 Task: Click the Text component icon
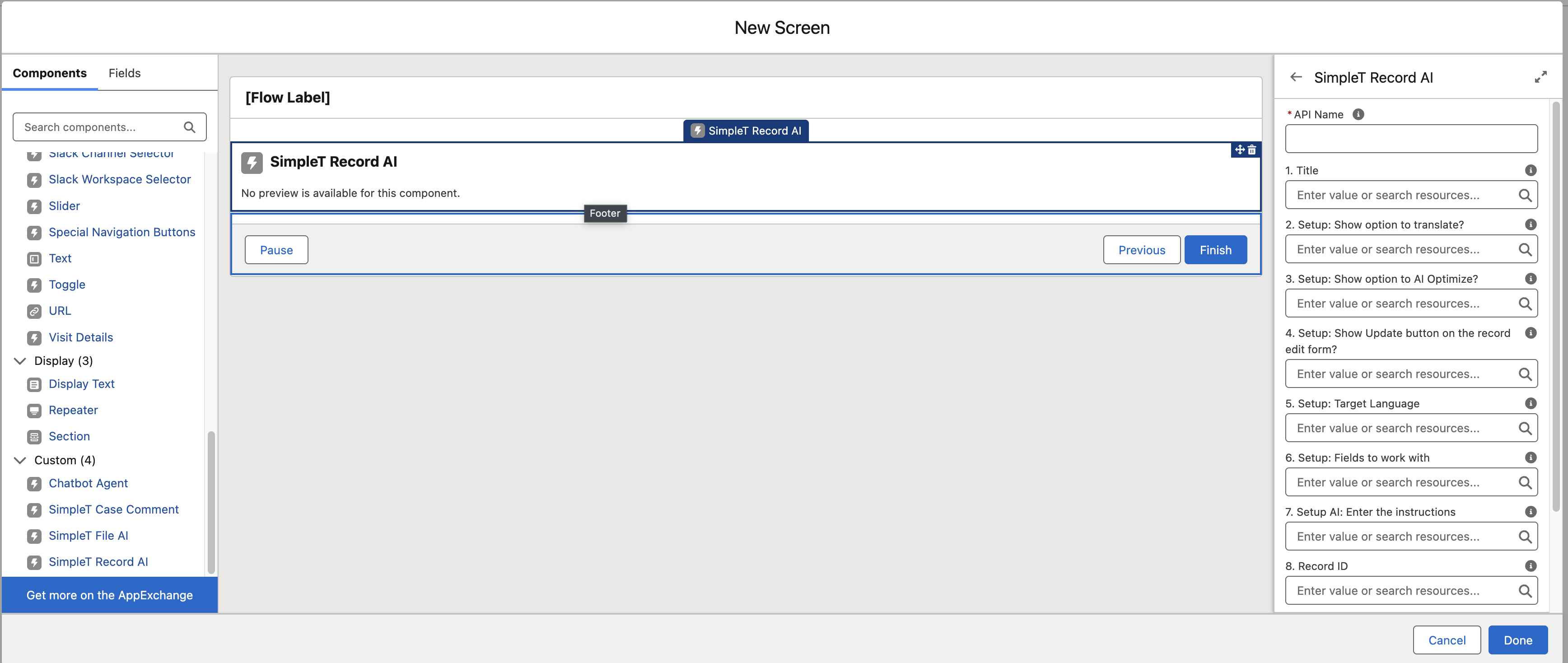point(34,259)
